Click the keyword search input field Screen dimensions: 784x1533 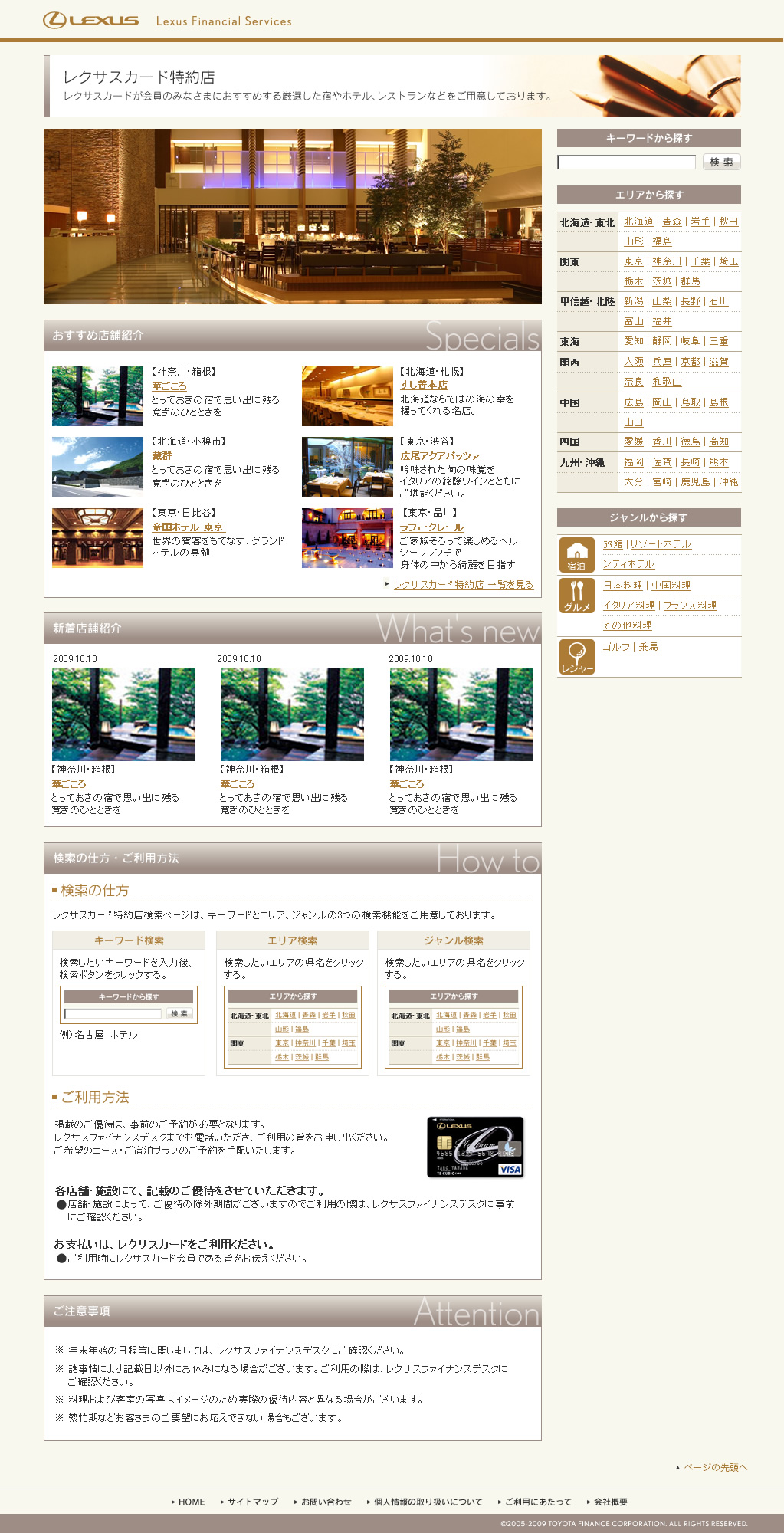(626, 162)
